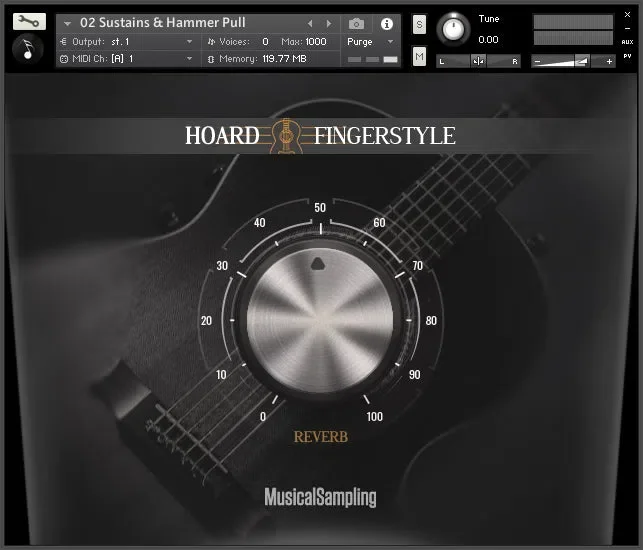
Task: Click the output routing icon
Action: [x=64, y=41]
